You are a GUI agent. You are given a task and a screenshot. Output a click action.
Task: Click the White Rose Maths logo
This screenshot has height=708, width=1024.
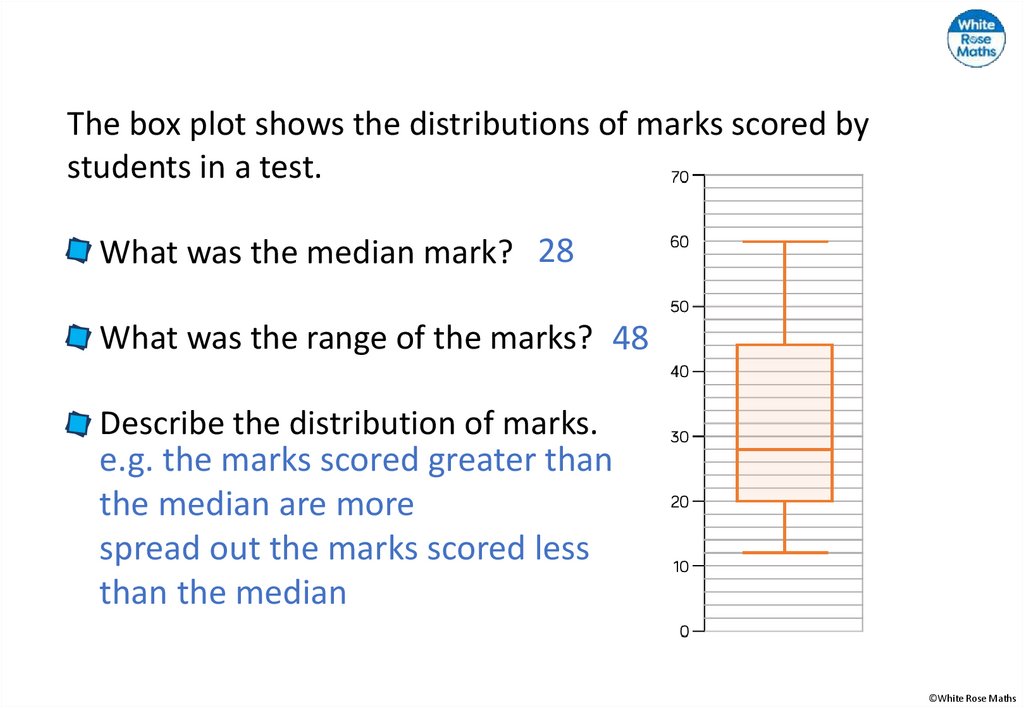pos(976,39)
